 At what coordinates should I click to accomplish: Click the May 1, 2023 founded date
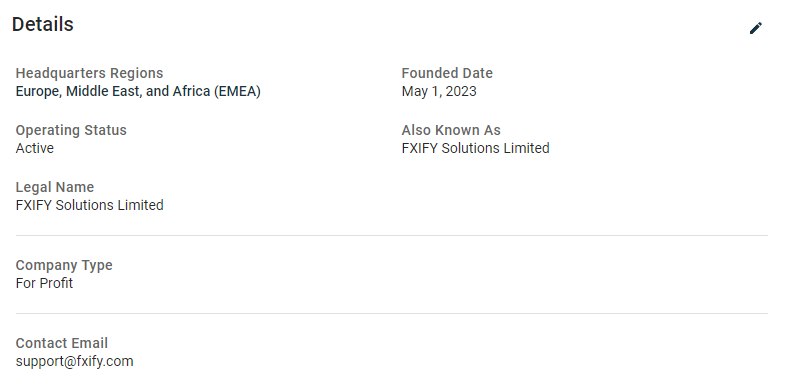click(439, 92)
